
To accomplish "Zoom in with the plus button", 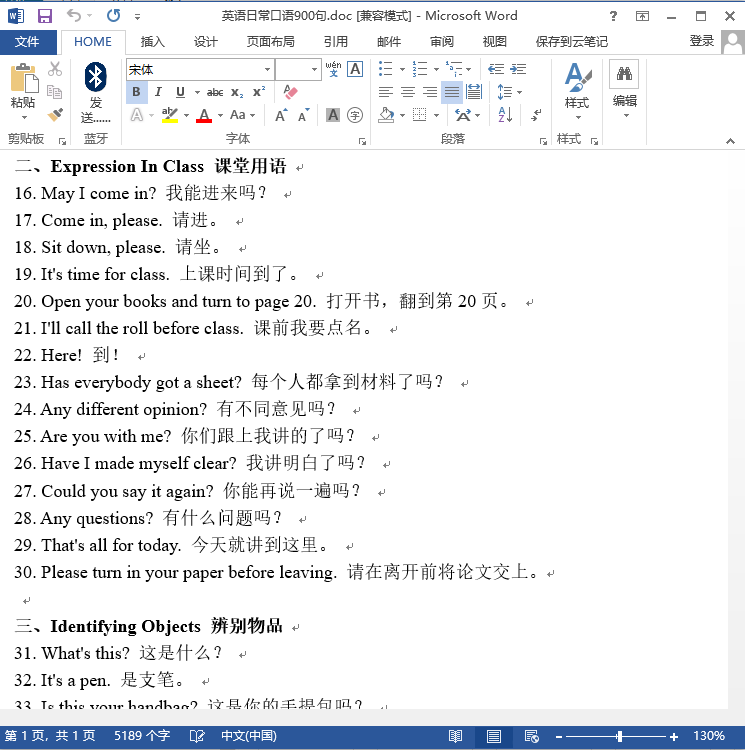I will click(x=674, y=737).
